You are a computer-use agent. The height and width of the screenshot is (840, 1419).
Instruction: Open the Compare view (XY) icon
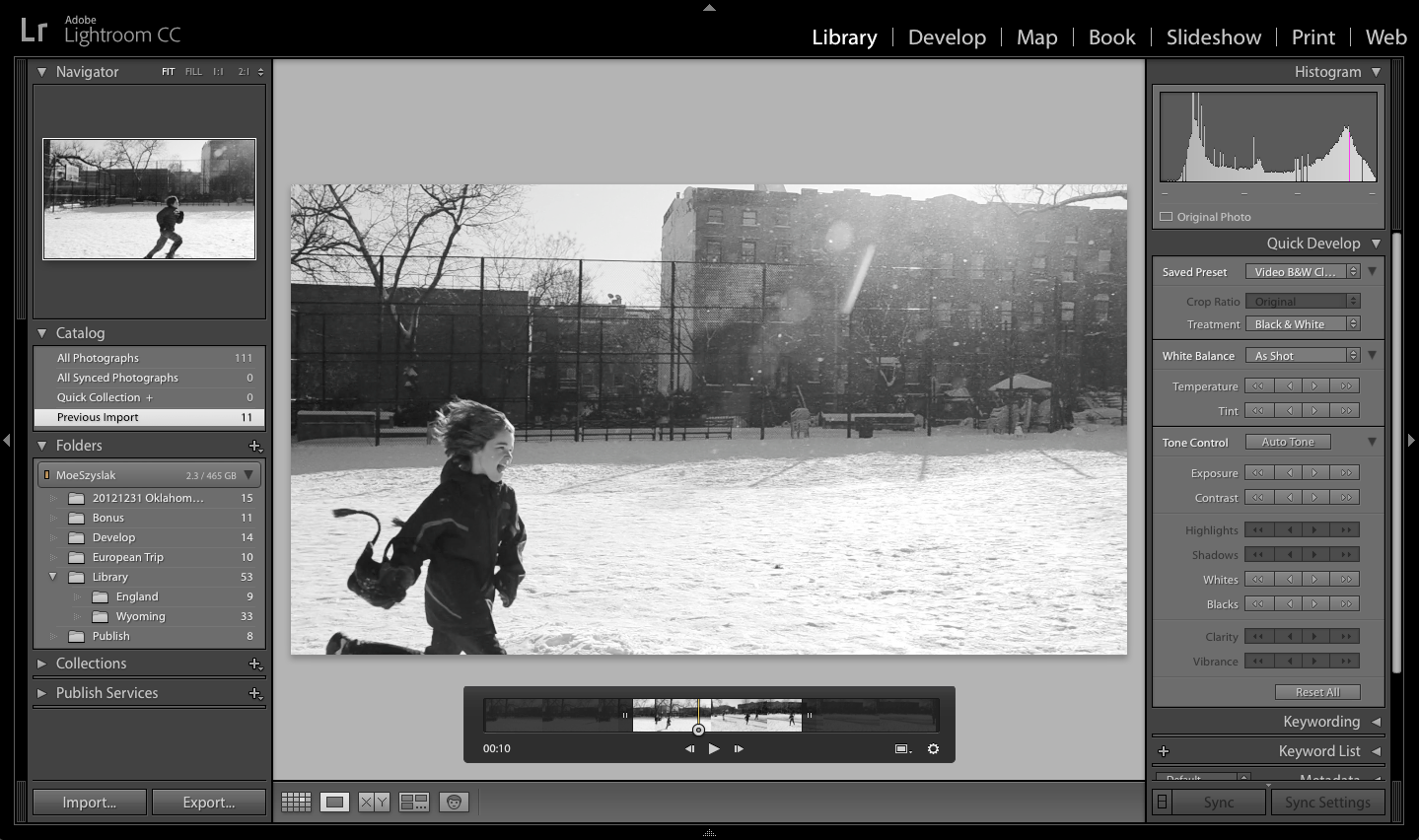pyautogui.click(x=373, y=802)
